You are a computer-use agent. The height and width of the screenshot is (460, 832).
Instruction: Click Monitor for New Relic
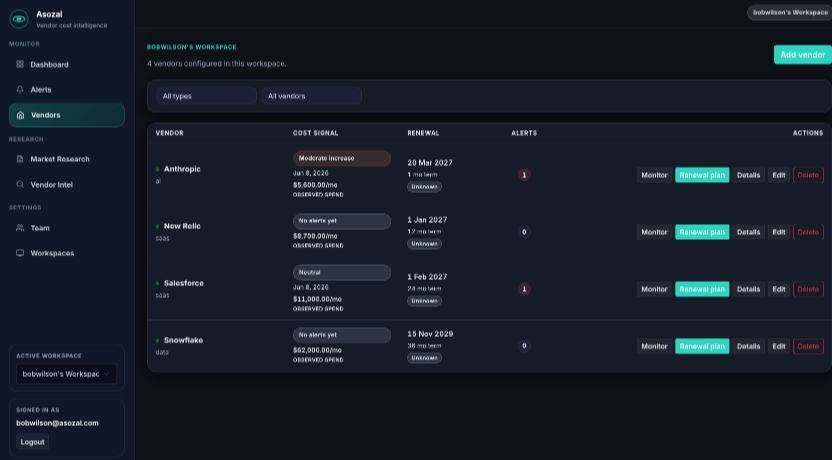[654, 232]
